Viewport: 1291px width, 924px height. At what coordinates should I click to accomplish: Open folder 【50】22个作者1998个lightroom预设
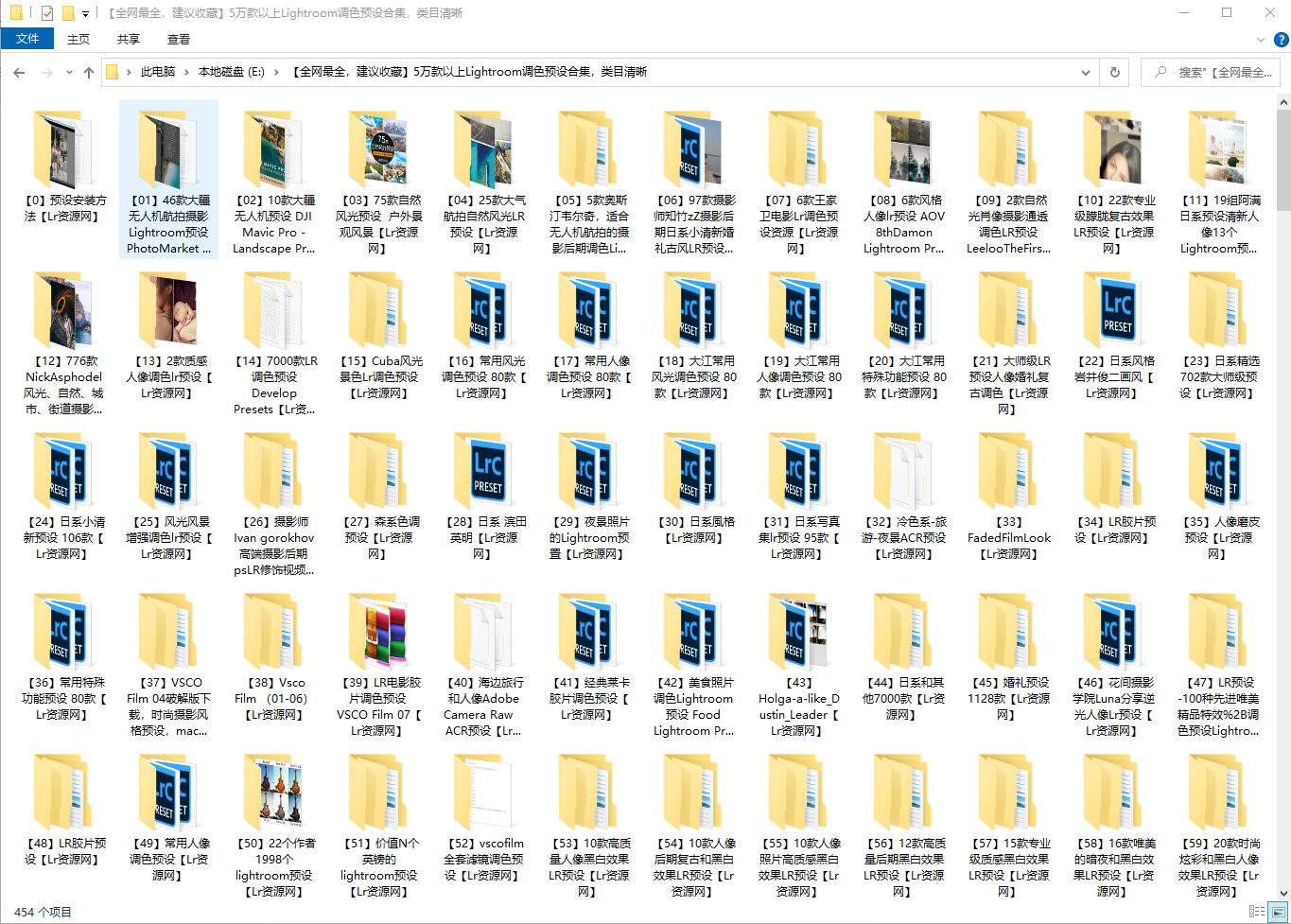[x=274, y=823]
